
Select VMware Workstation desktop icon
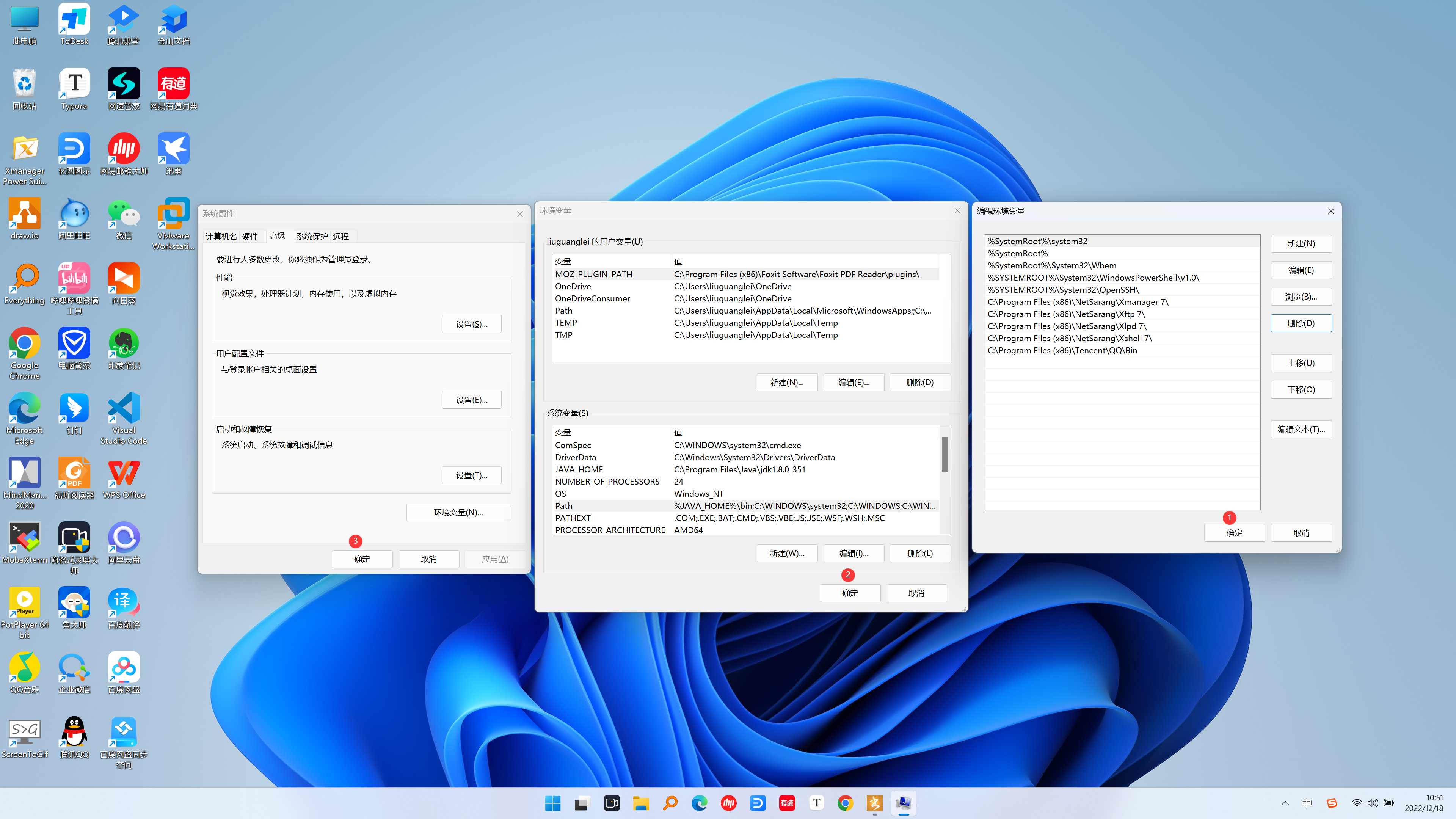click(x=174, y=224)
